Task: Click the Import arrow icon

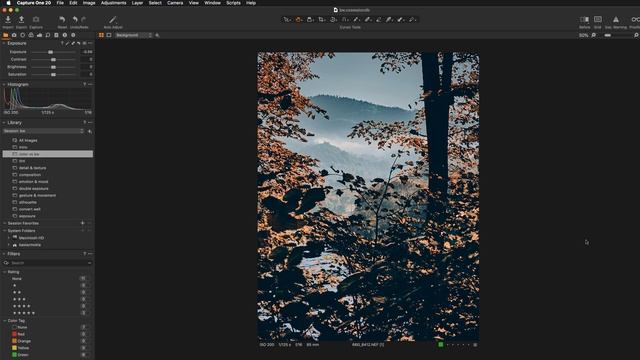Action: coord(8,20)
